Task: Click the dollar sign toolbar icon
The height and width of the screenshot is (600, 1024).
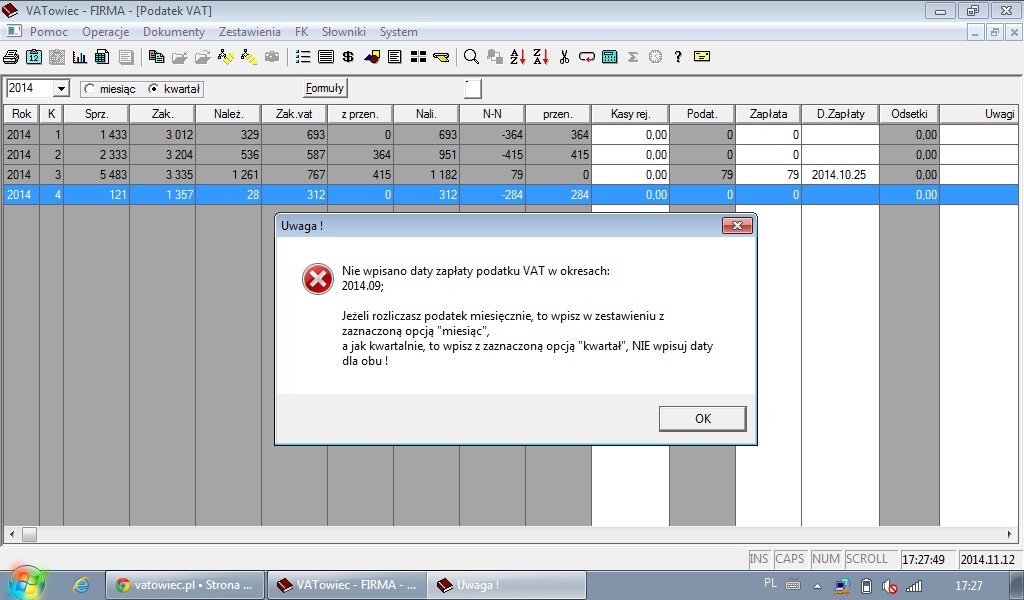Action: coord(348,57)
